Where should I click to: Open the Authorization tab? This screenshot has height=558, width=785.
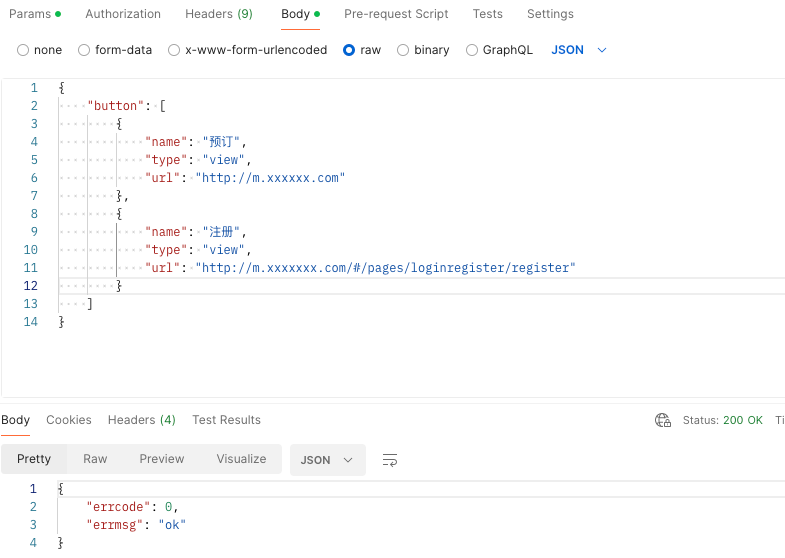[123, 14]
